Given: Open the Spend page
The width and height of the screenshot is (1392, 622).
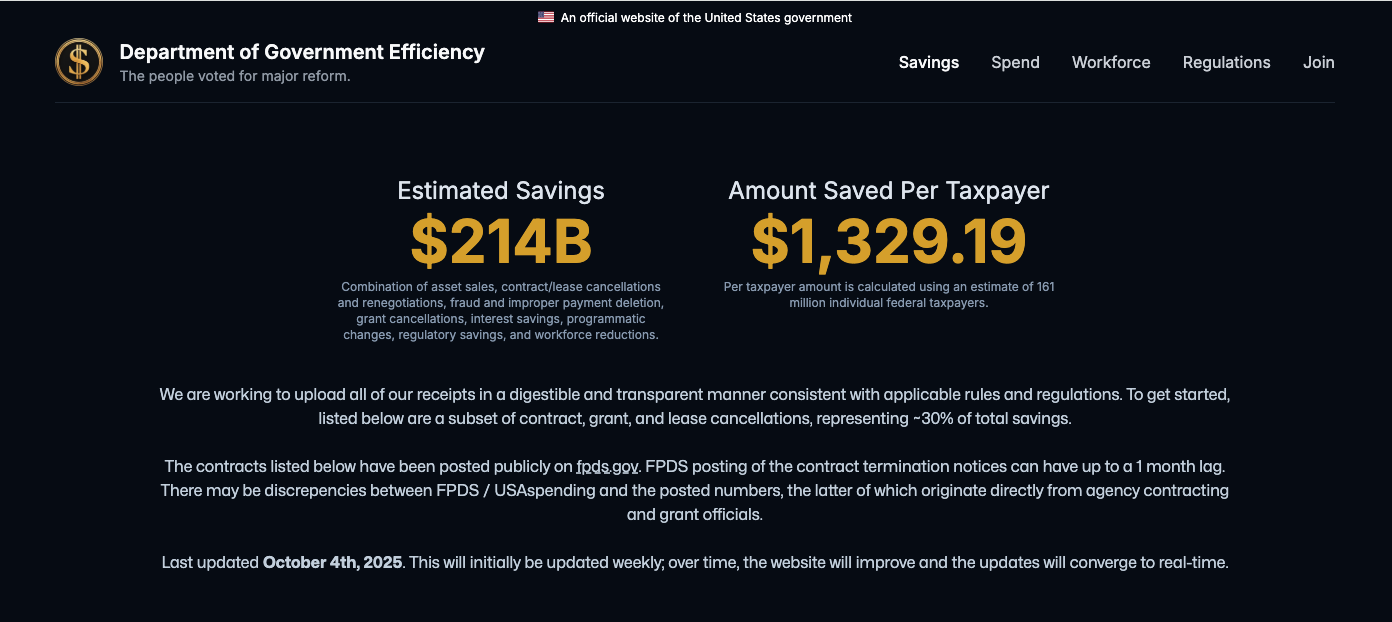Looking at the screenshot, I should pos(1015,62).
